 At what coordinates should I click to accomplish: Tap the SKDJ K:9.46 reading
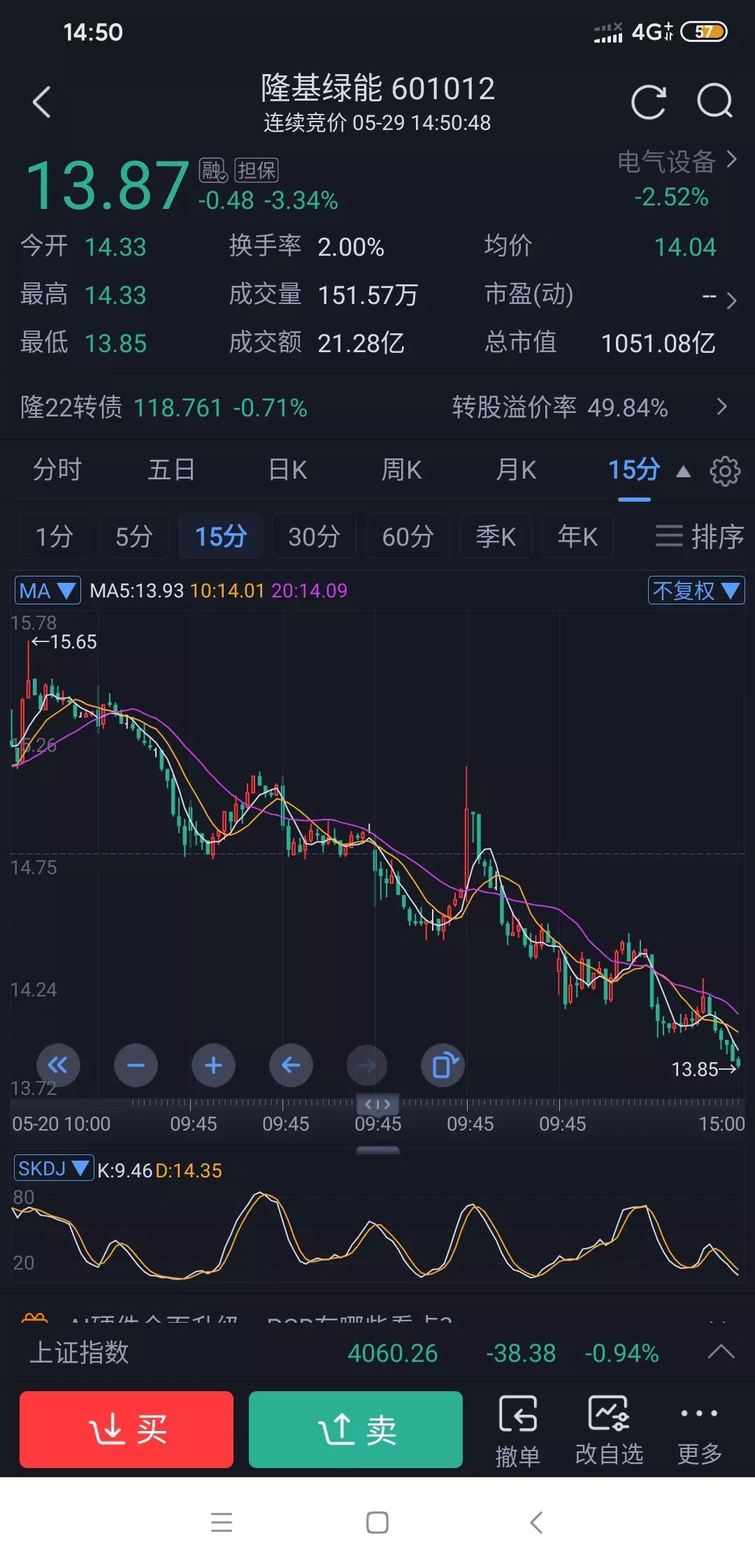point(124,1170)
